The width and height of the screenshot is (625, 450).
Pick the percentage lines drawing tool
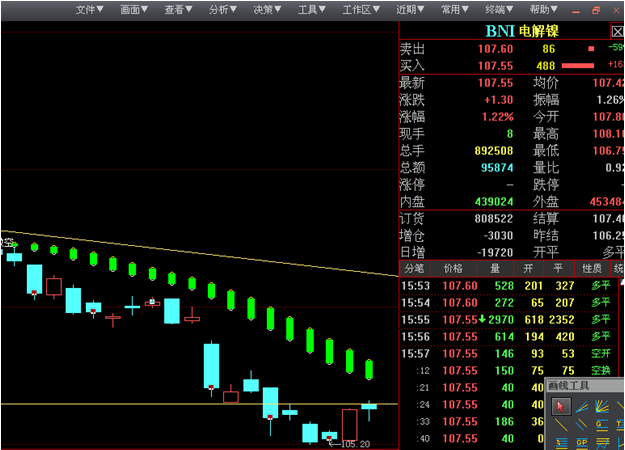tap(562, 444)
